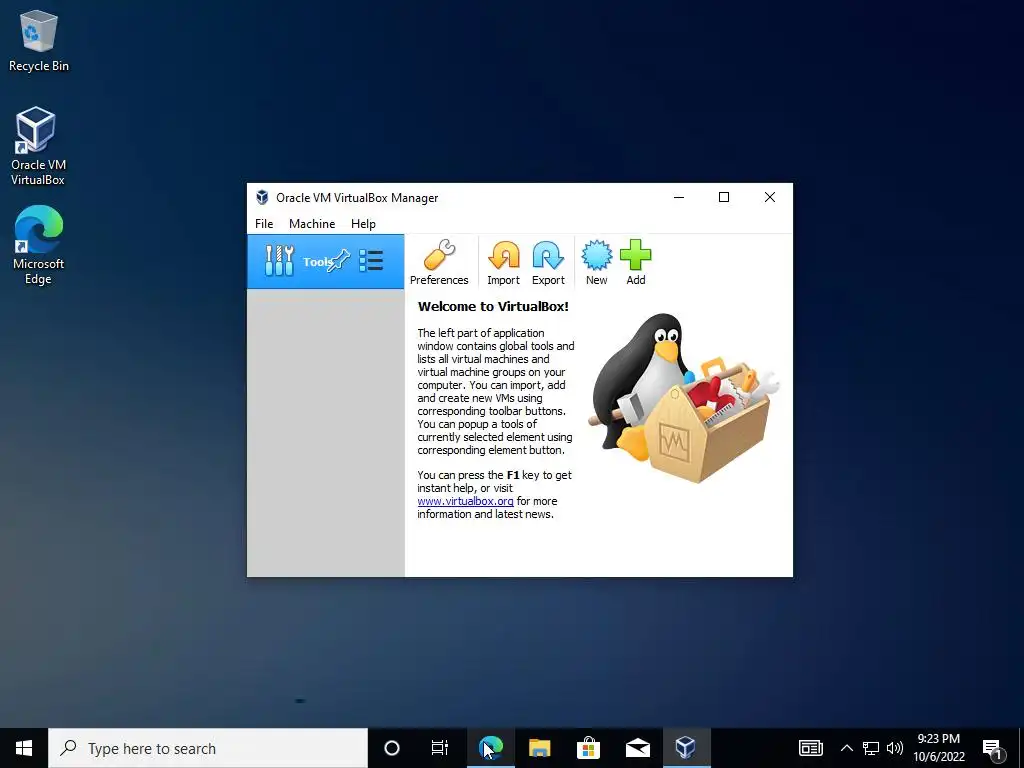
Task: Open network status tray icon
Action: point(871,748)
